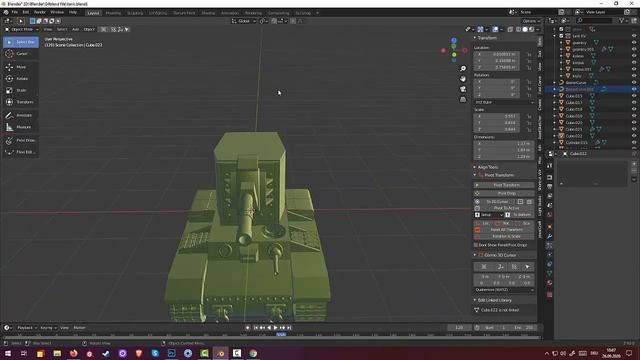Select the Move tool
This screenshot has width=640, height=360.
21,67
